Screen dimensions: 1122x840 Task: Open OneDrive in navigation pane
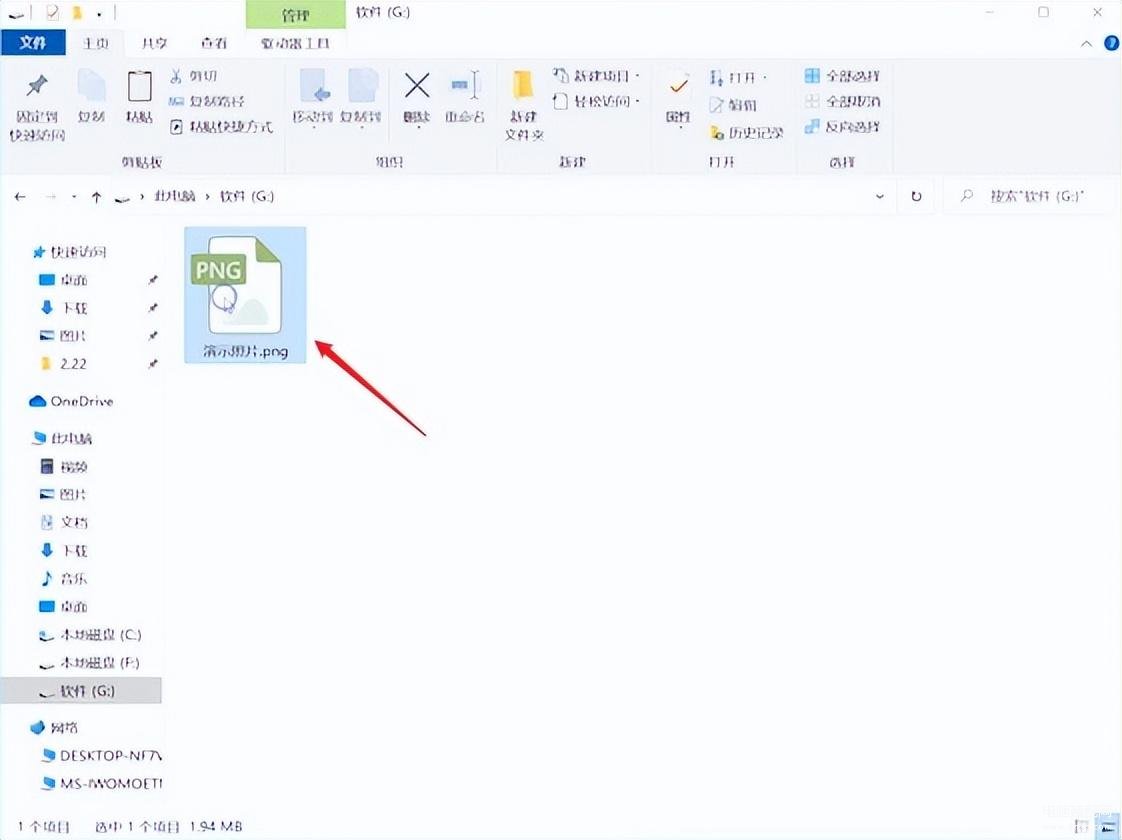[72, 401]
